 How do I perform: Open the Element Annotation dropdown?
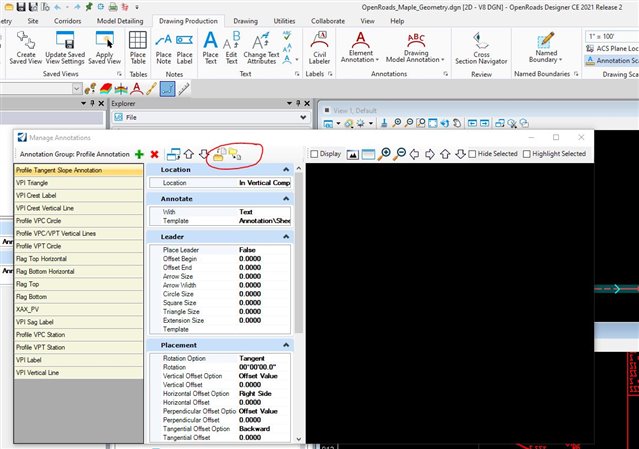(x=360, y=48)
